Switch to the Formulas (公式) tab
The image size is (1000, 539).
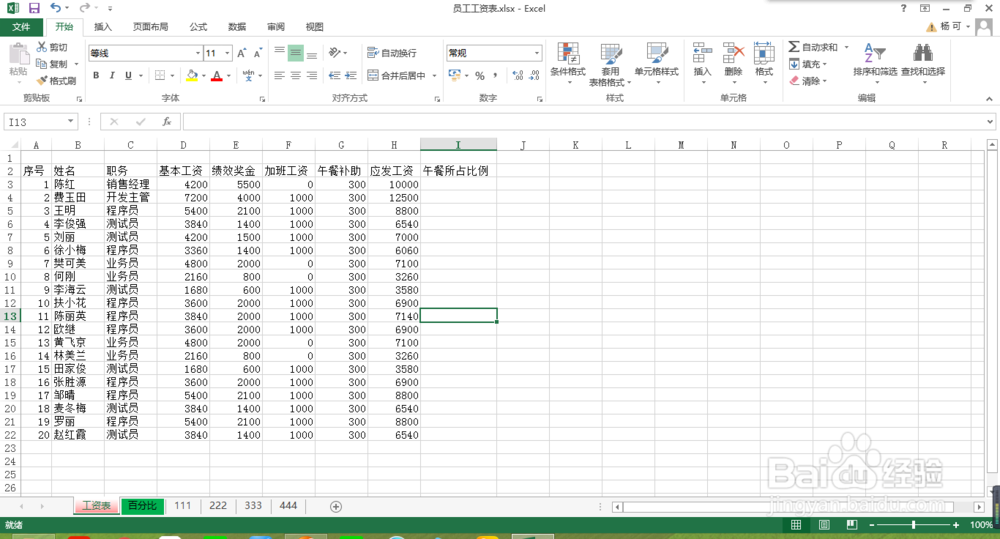point(198,27)
